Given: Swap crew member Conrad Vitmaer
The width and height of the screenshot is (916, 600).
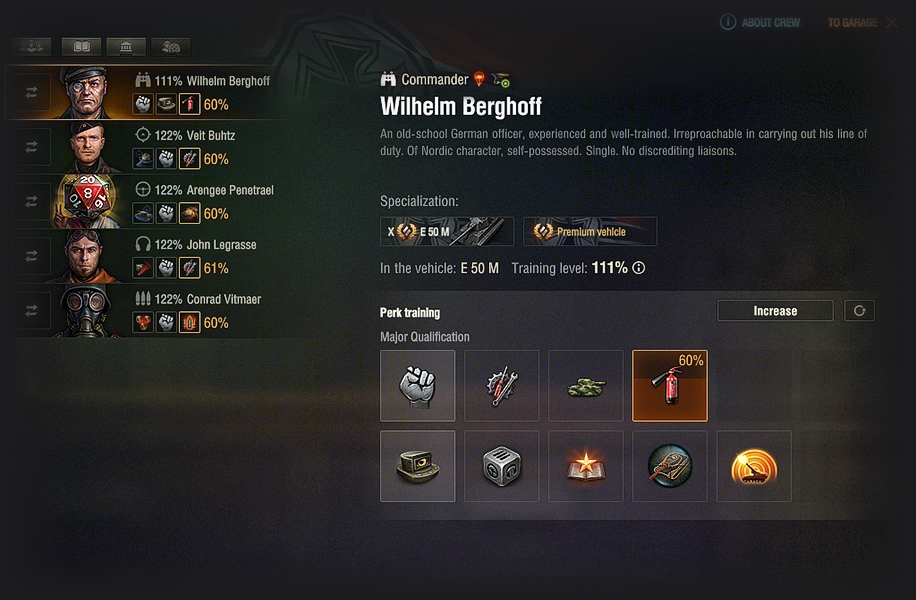Looking at the screenshot, I should (31, 310).
